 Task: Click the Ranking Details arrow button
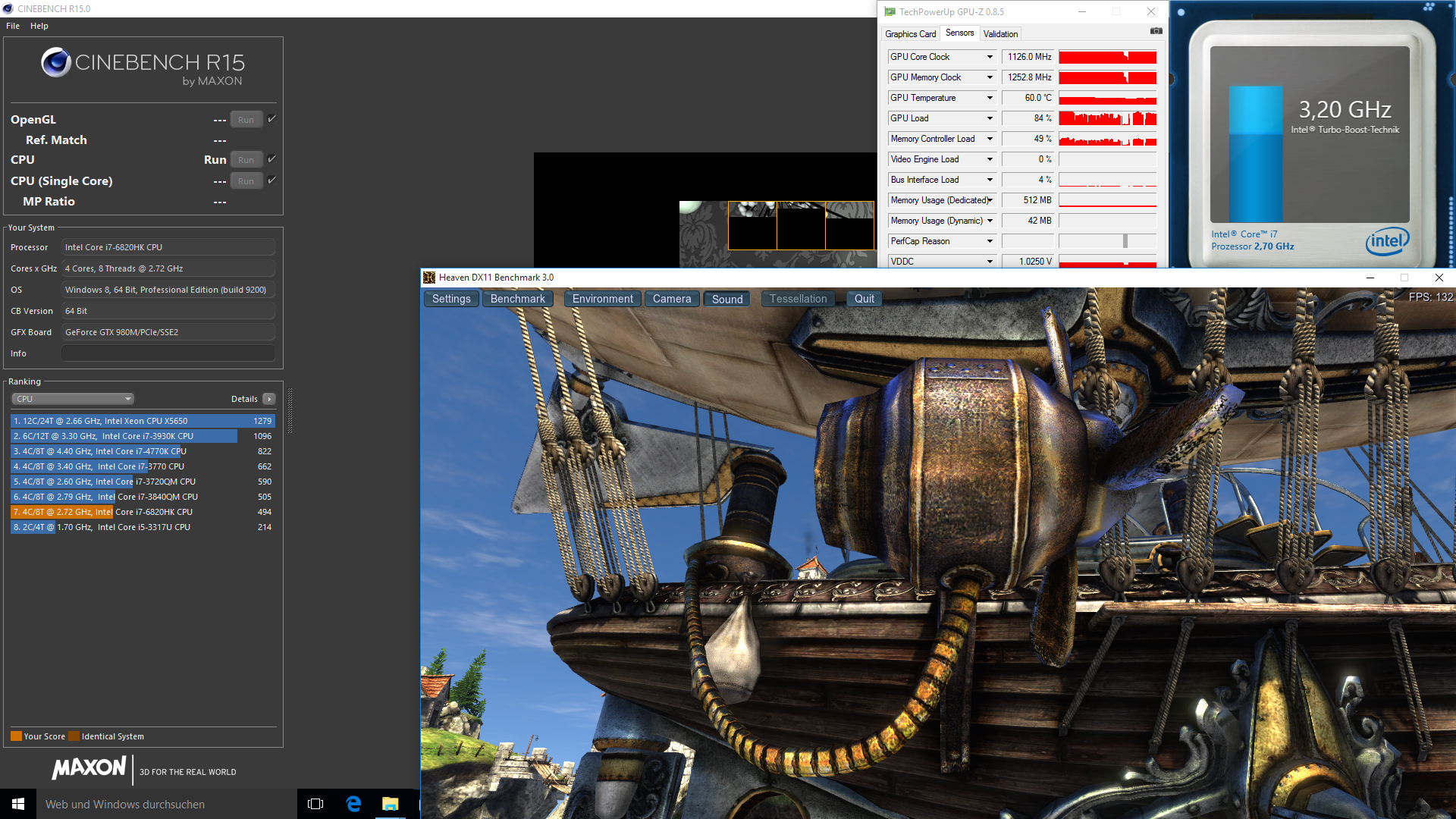point(269,399)
